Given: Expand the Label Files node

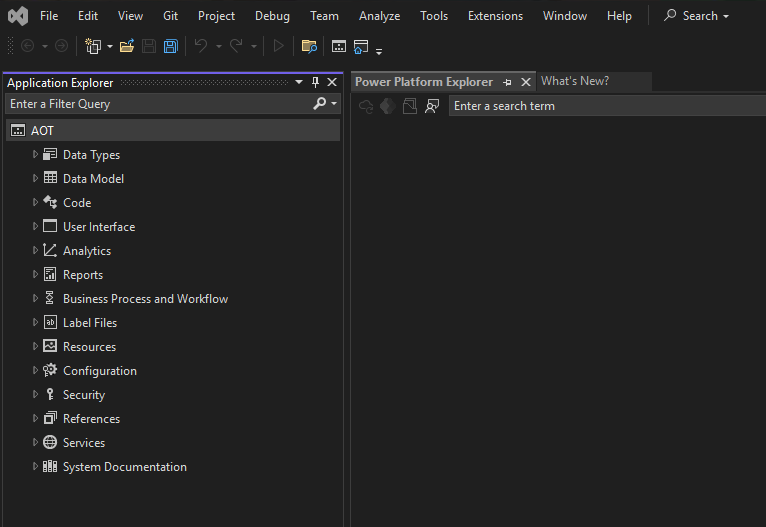Looking at the screenshot, I should [35, 322].
